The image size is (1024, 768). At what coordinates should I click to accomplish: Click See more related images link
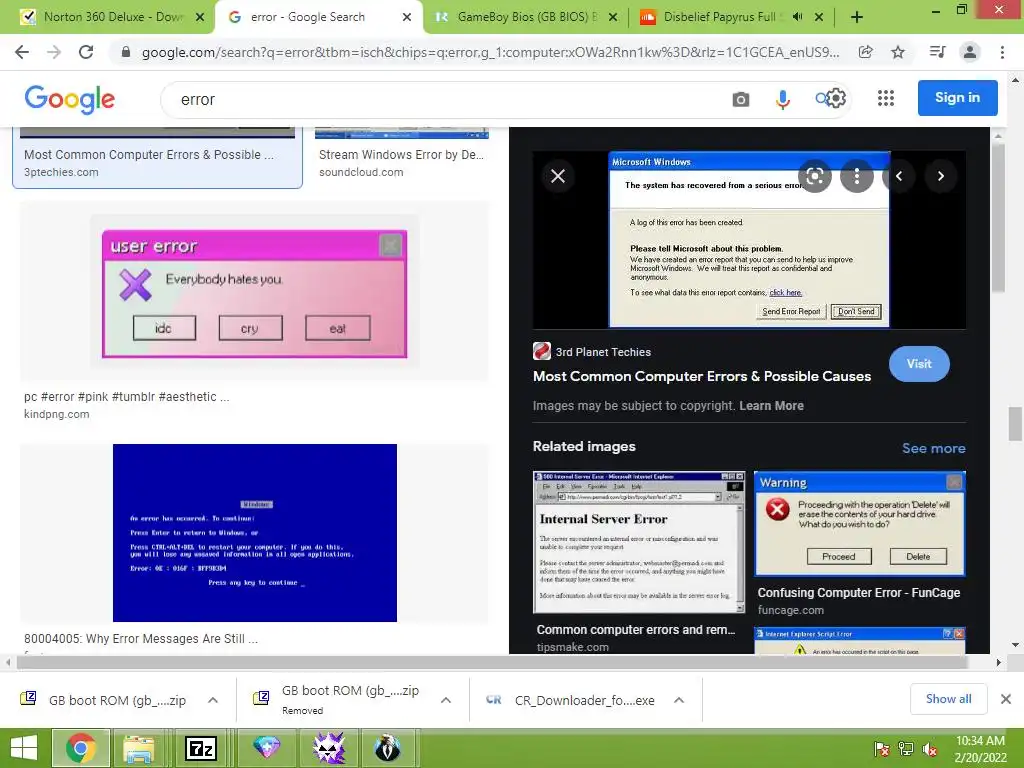point(933,448)
